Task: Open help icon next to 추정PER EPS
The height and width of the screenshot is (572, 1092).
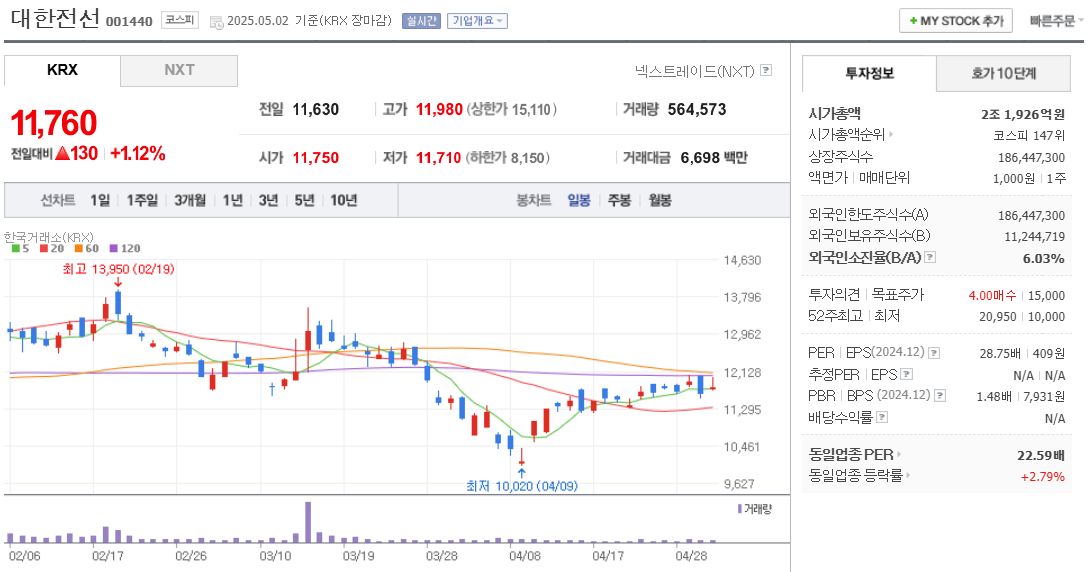Action: (x=906, y=375)
